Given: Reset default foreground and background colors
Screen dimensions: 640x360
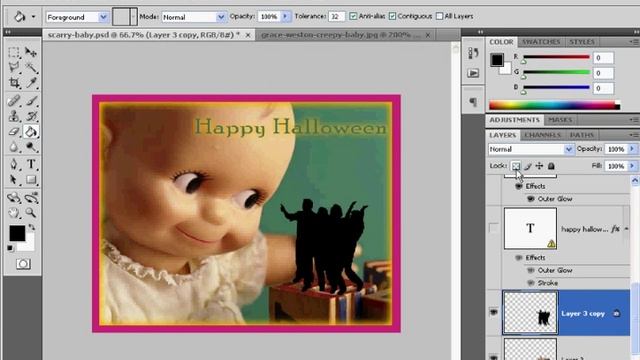Looking at the screenshot, I should (x=10, y=248).
